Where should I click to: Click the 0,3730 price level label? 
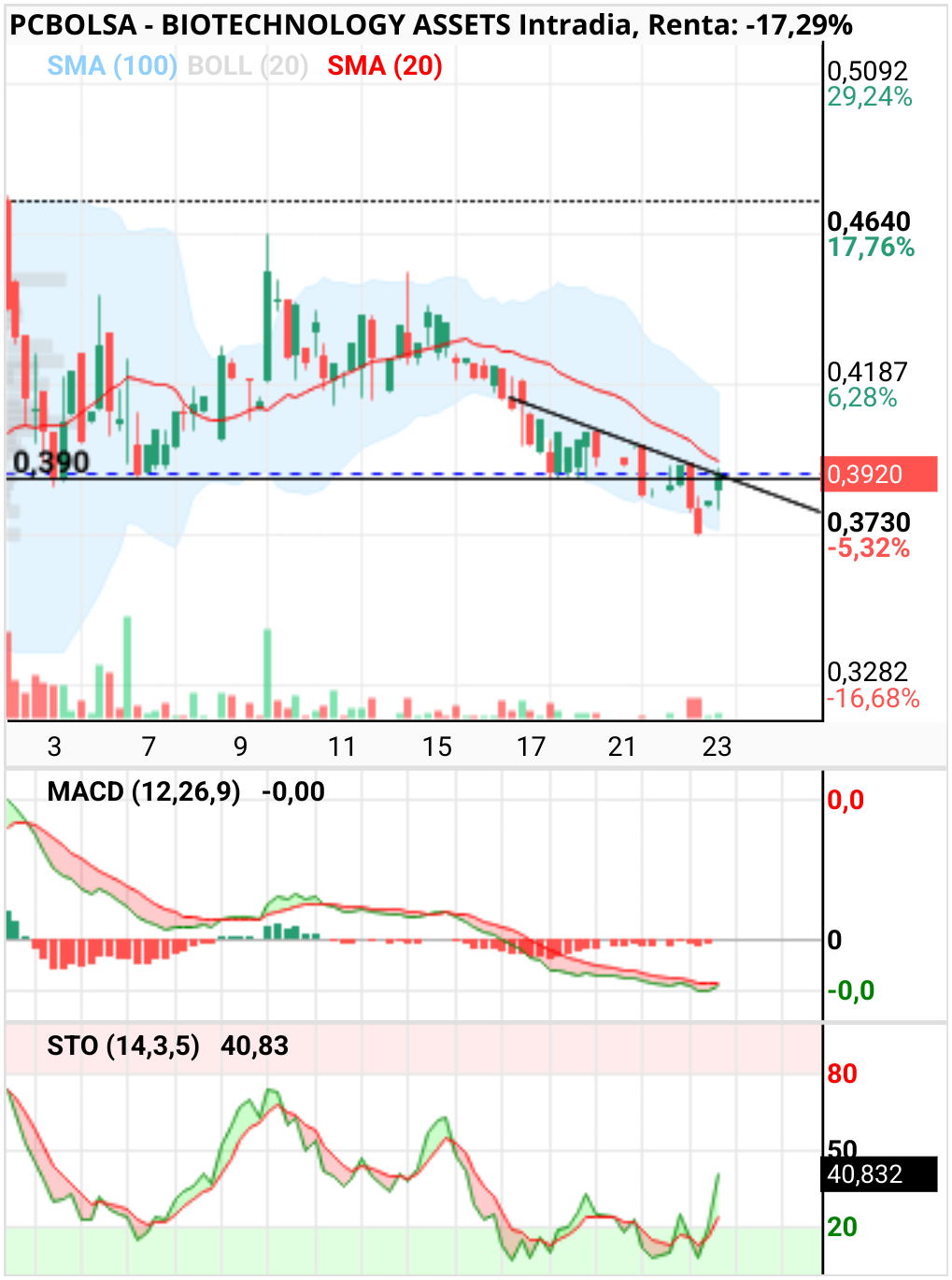869,522
